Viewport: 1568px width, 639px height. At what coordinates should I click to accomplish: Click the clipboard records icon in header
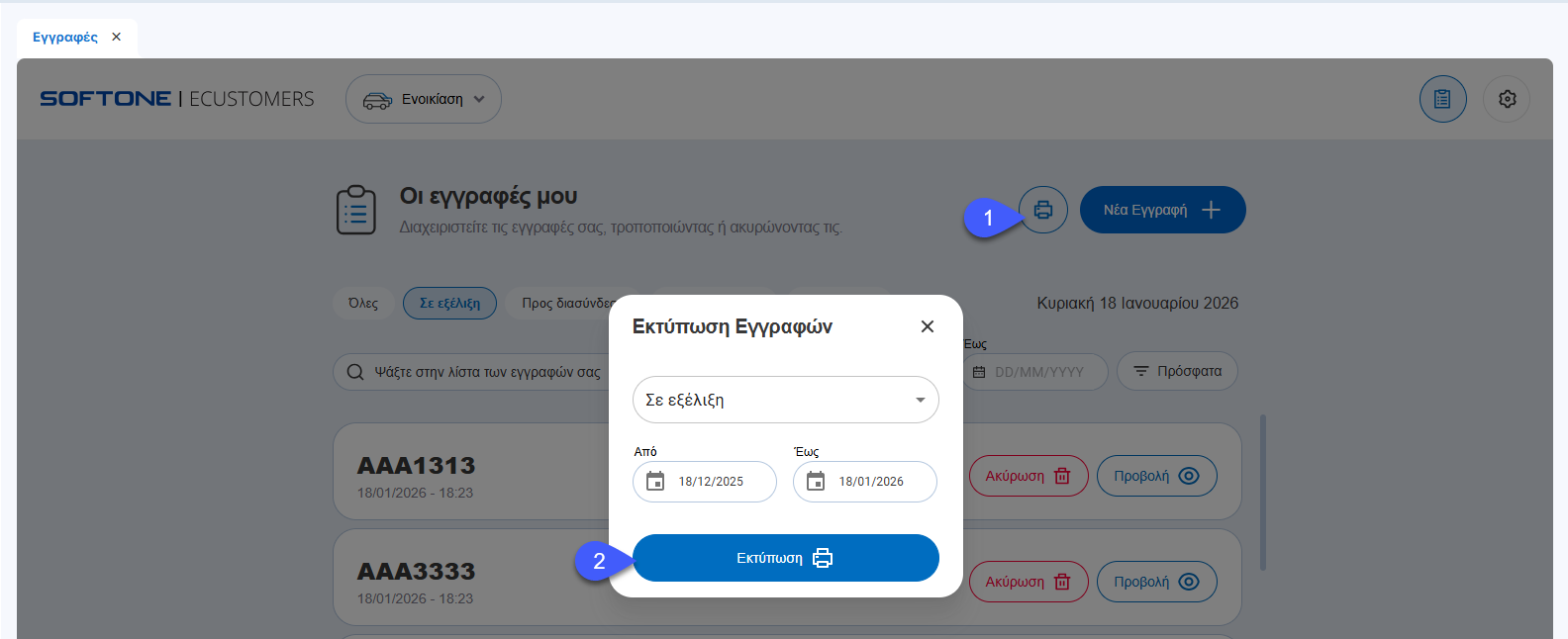[x=1442, y=99]
